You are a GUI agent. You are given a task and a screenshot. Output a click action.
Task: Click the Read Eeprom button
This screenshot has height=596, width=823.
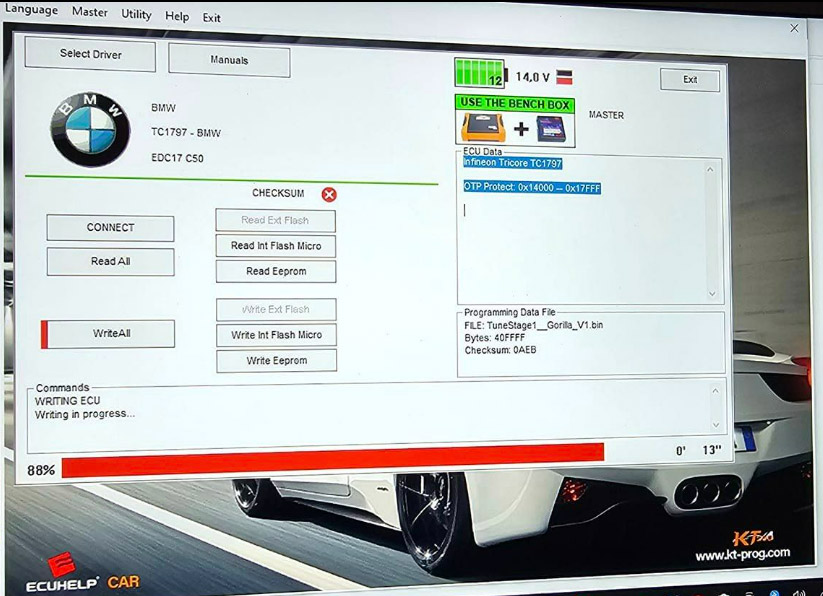click(x=276, y=271)
